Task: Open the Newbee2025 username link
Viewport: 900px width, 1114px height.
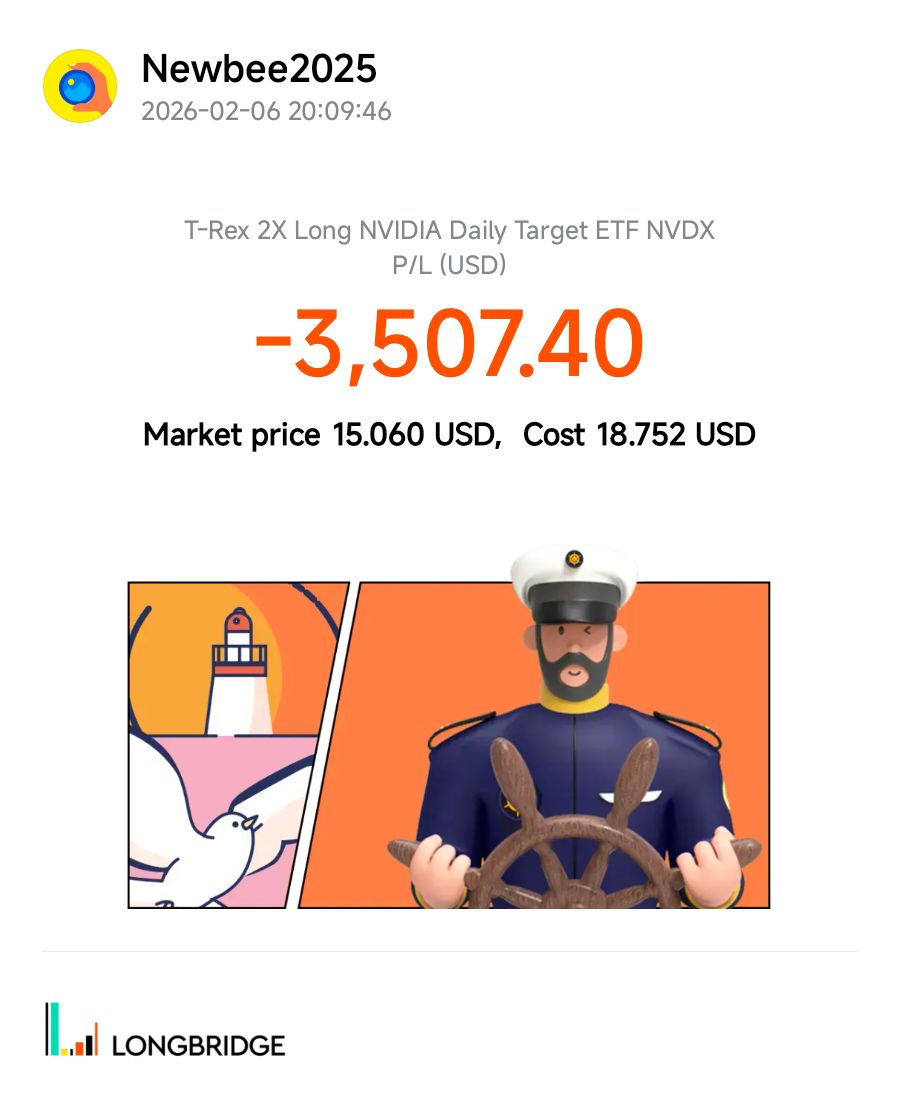Action: pos(259,69)
